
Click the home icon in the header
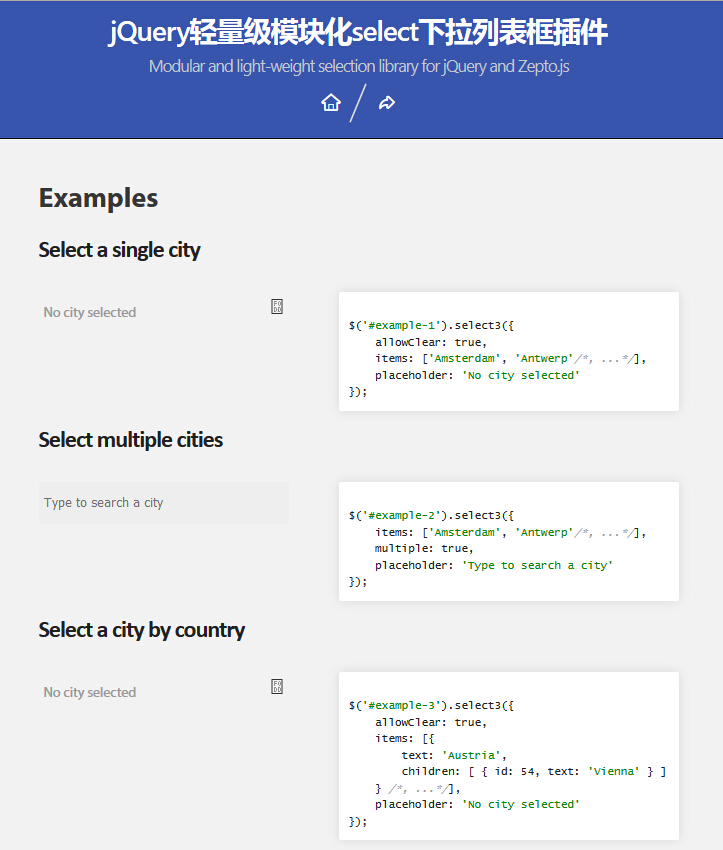pos(331,102)
